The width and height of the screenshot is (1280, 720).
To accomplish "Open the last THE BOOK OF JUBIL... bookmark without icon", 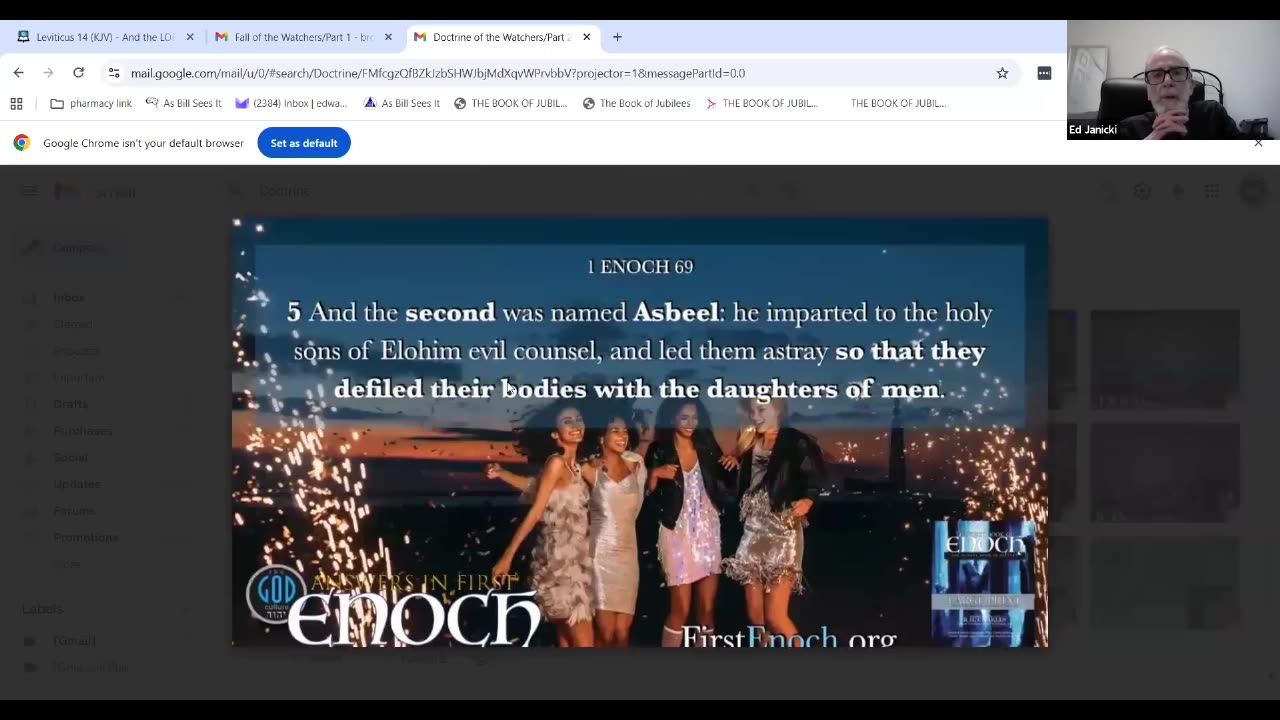I will tap(898, 103).
